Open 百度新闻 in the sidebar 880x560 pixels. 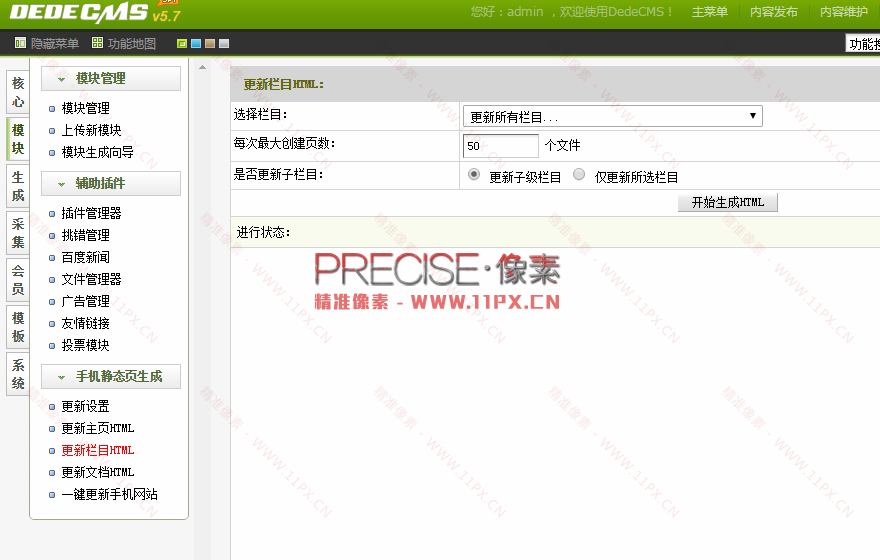click(85, 257)
